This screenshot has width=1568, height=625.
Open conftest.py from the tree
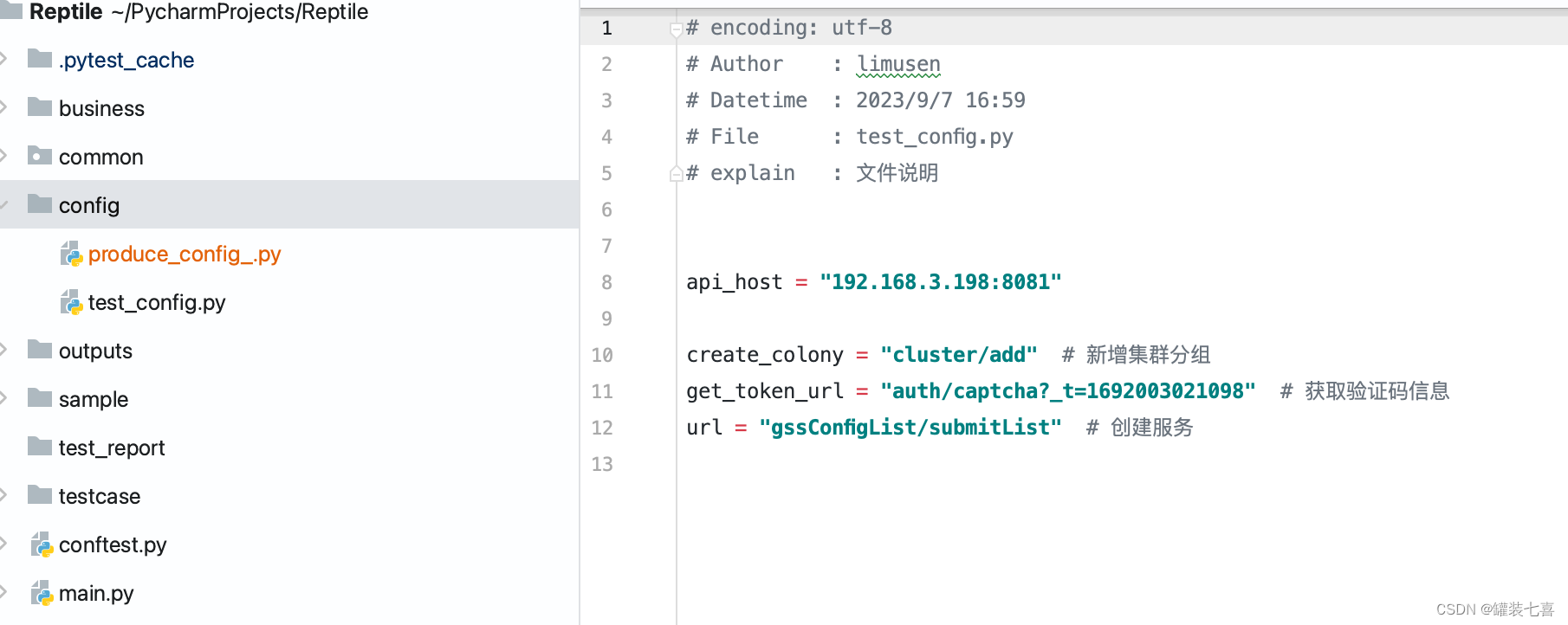point(113,544)
